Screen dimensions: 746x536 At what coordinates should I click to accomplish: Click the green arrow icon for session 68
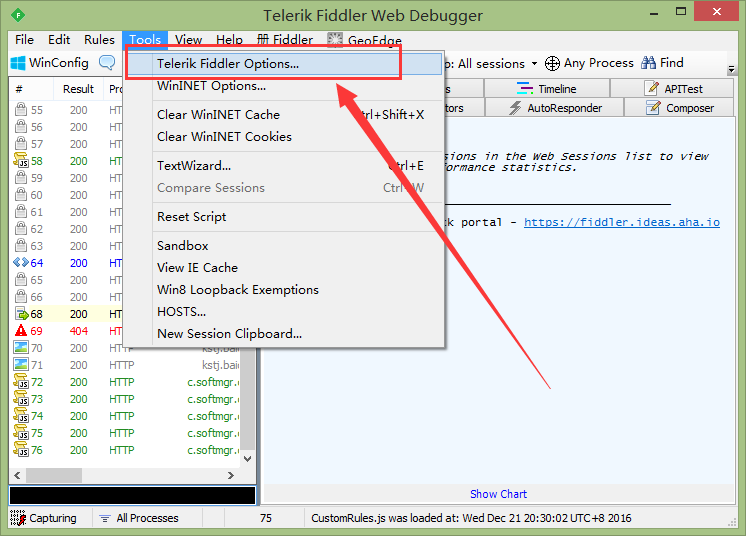pos(22,314)
